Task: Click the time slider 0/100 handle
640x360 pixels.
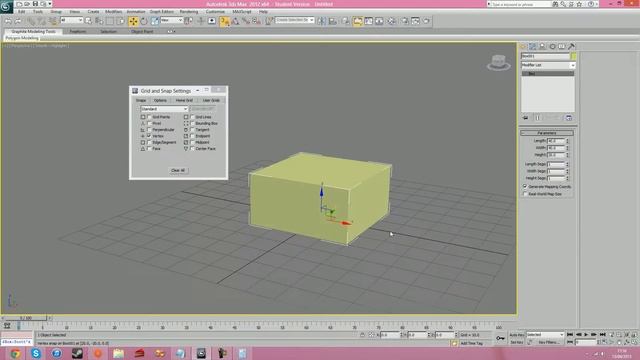Action: (x=25, y=318)
